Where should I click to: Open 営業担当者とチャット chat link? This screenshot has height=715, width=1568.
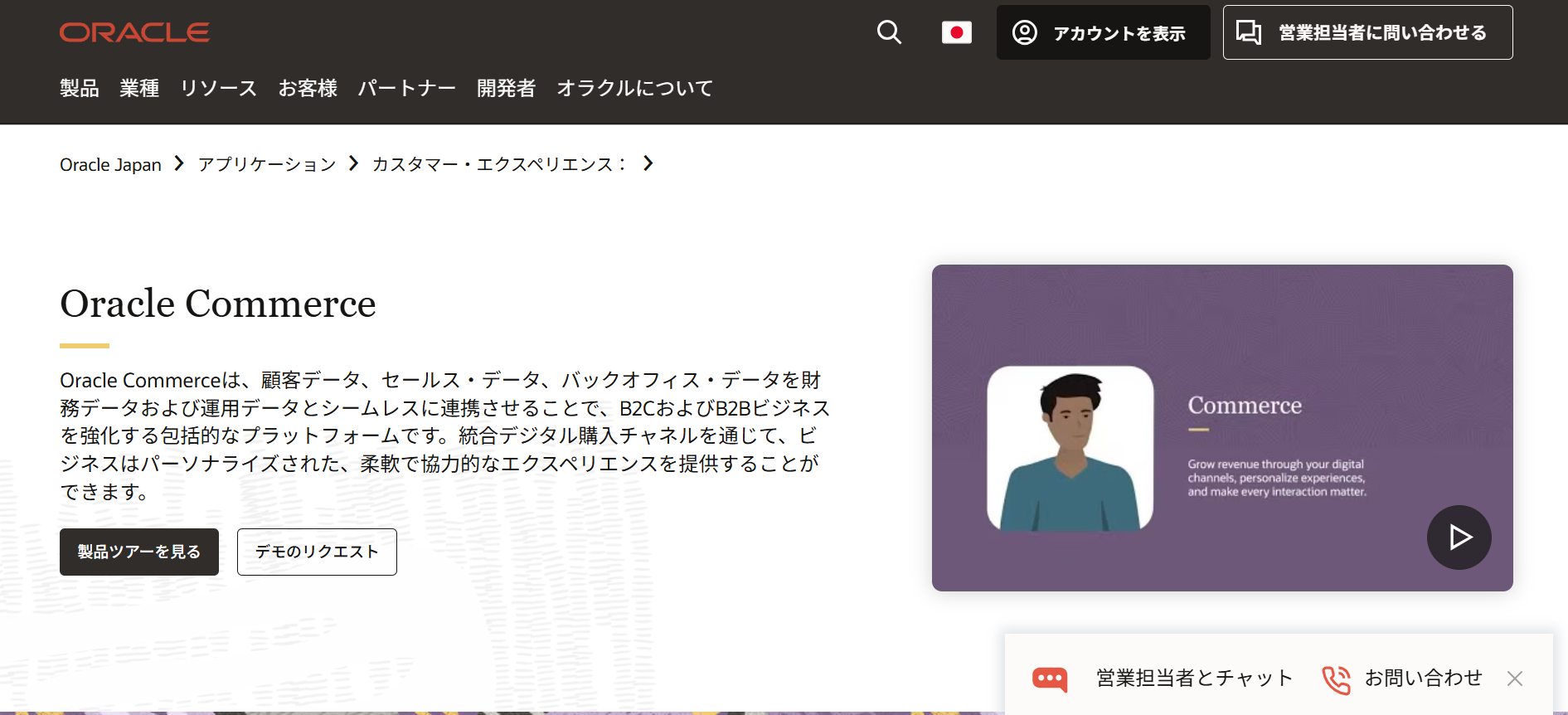1194,679
